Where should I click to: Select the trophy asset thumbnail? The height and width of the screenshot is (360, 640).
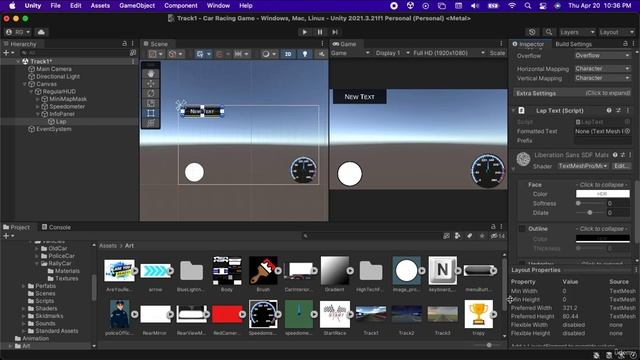pyautogui.click(x=478, y=314)
